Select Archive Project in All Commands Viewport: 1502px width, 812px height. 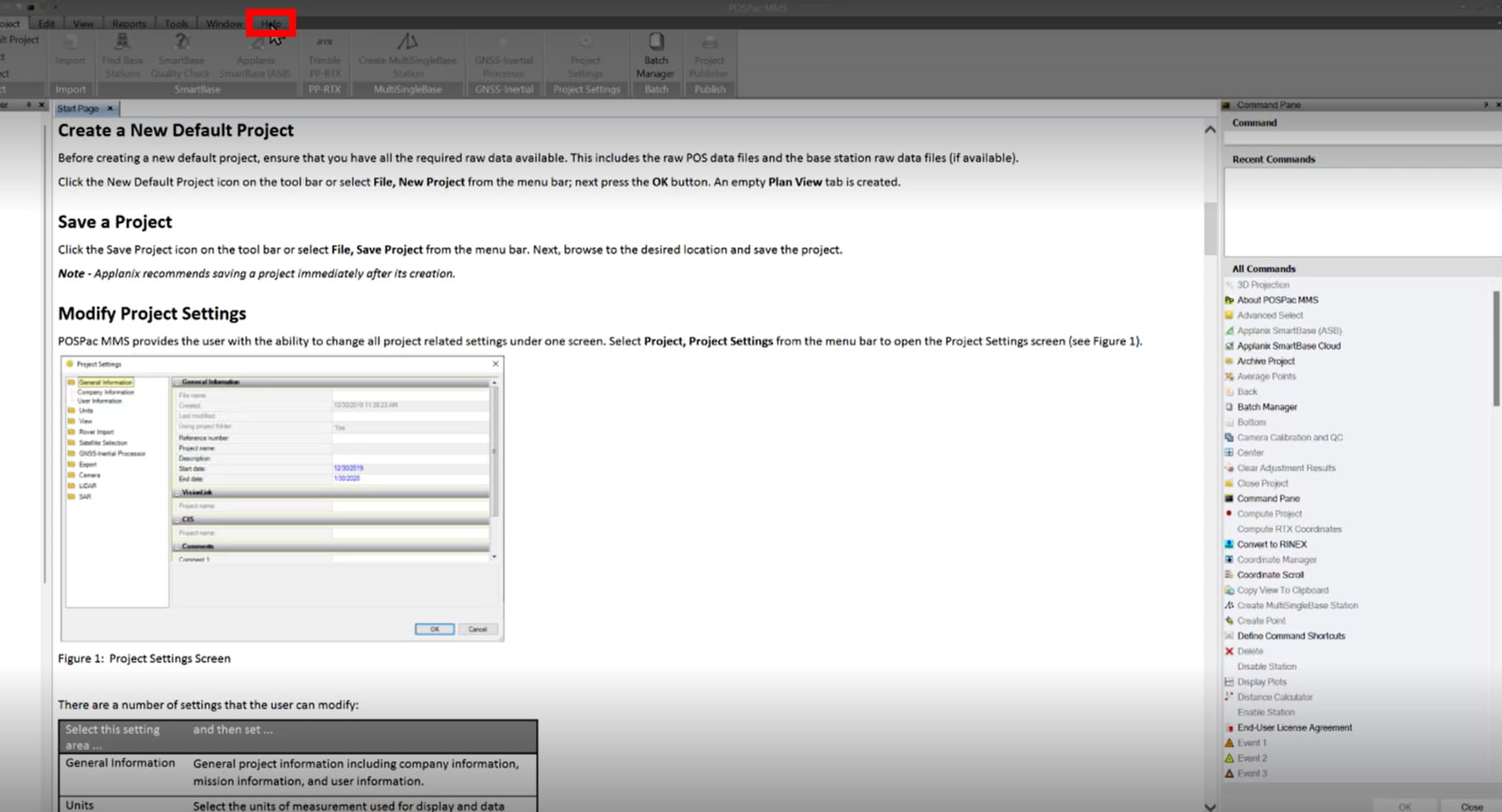[x=1266, y=361]
